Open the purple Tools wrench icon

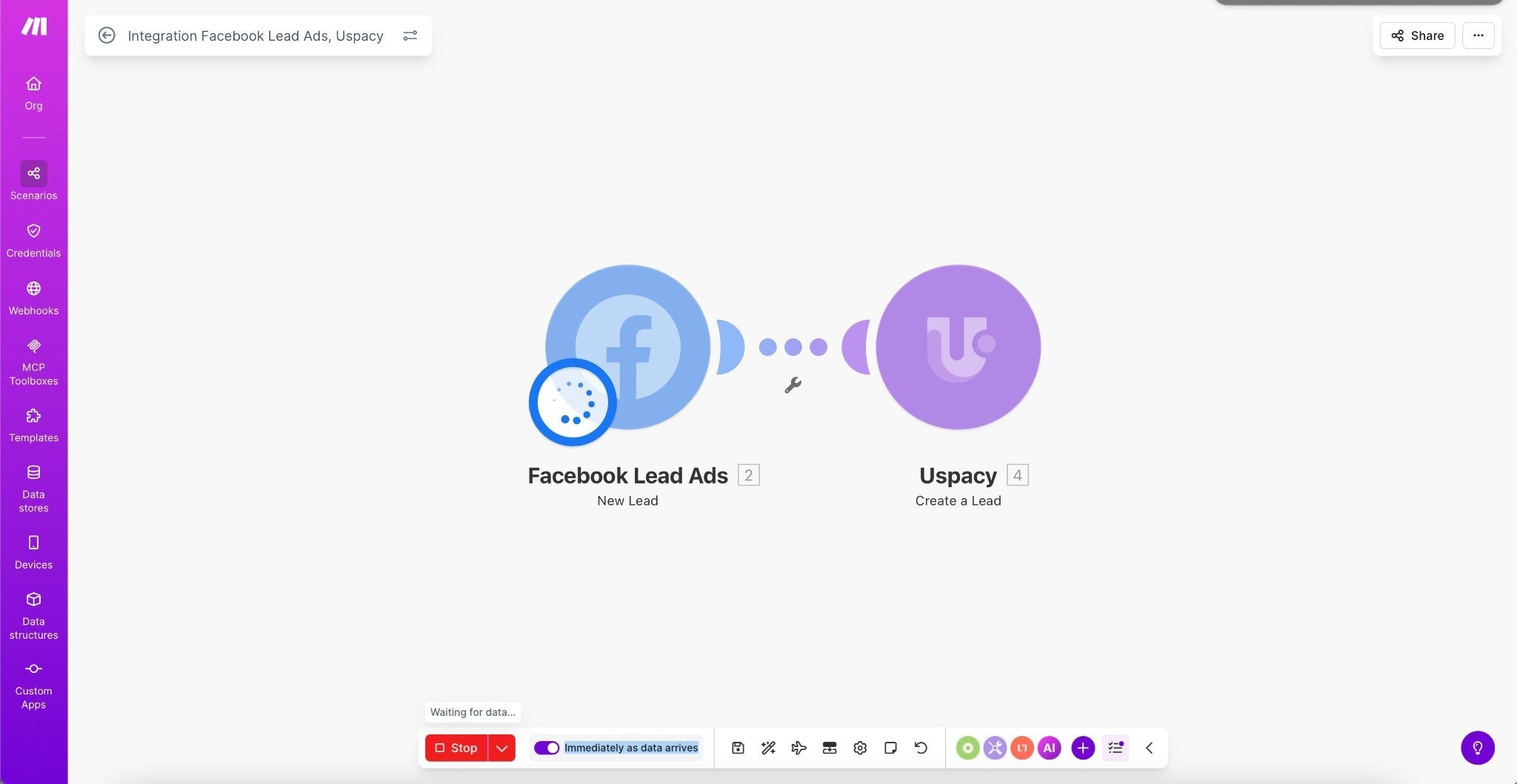[995, 748]
